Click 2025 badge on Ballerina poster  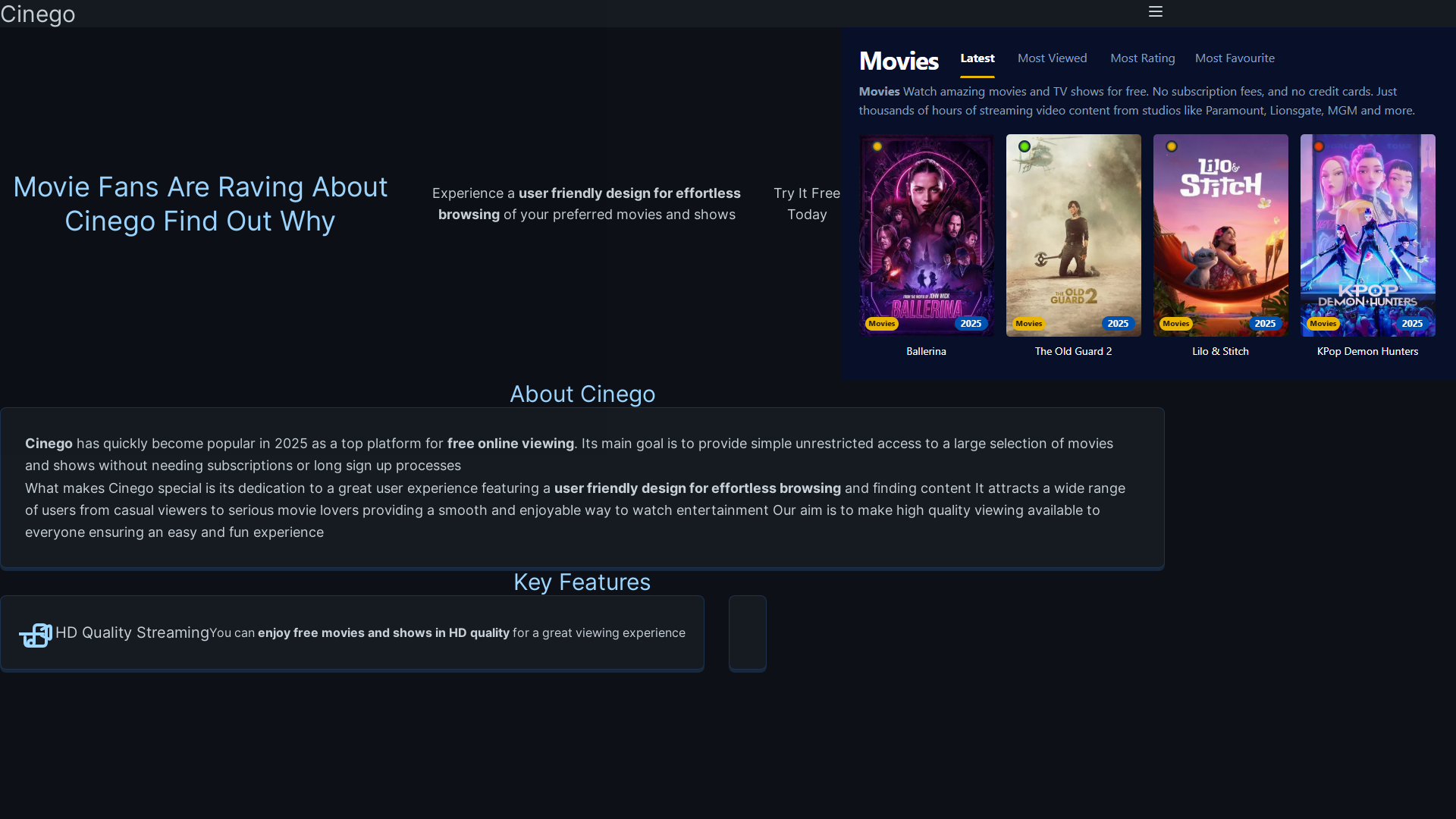tap(971, 324)
